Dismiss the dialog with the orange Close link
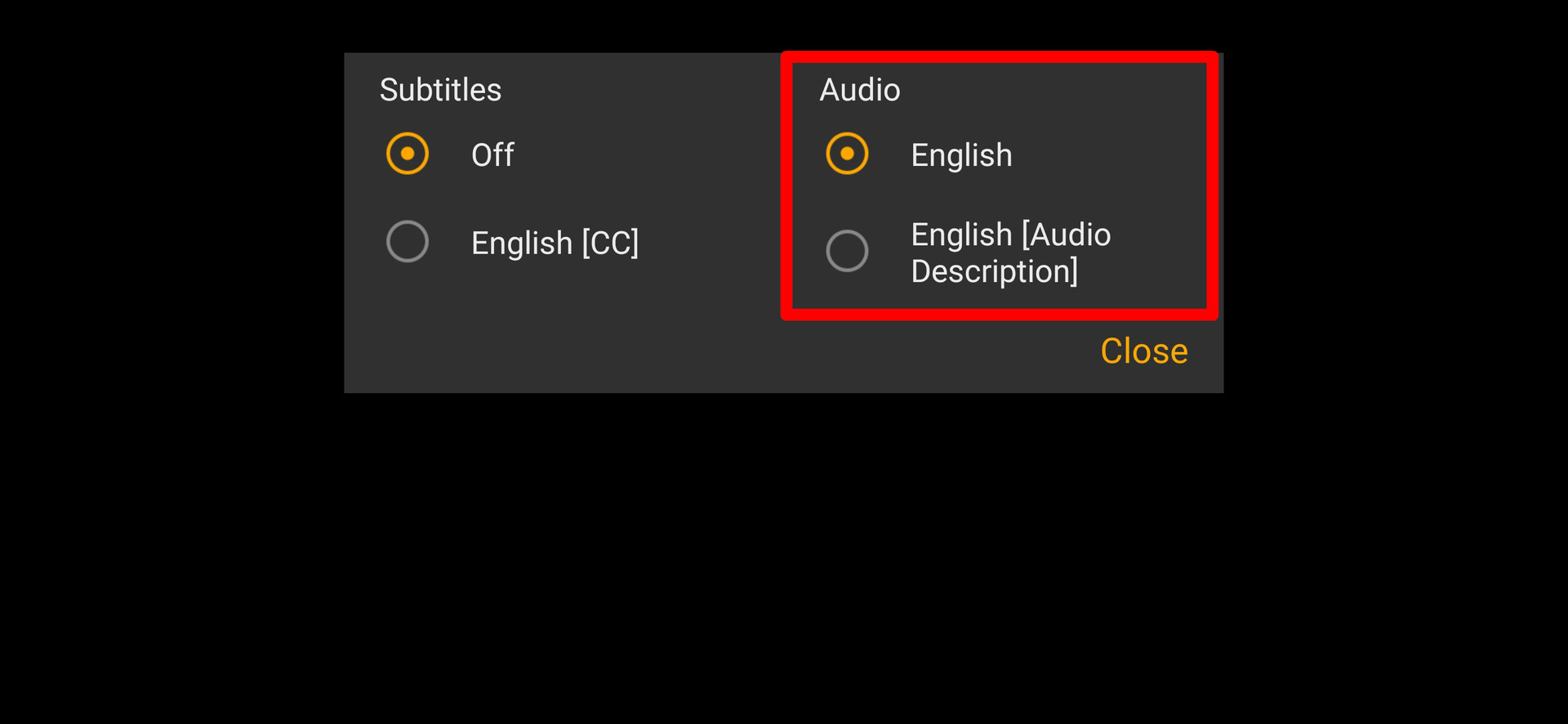Screen dimensions: 1568x724 pos(1143,351)
